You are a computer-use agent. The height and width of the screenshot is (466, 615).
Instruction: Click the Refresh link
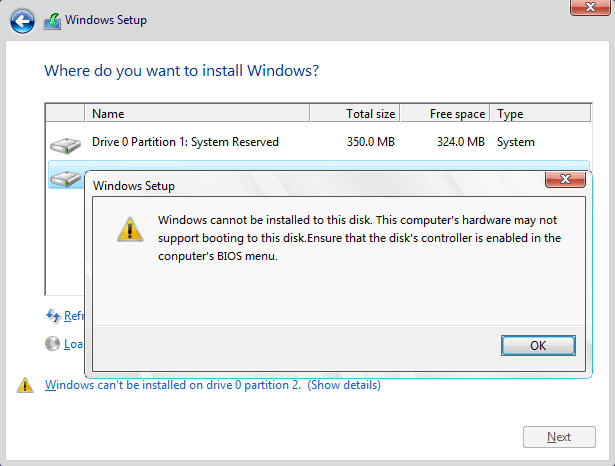click(x=74, y=316)
